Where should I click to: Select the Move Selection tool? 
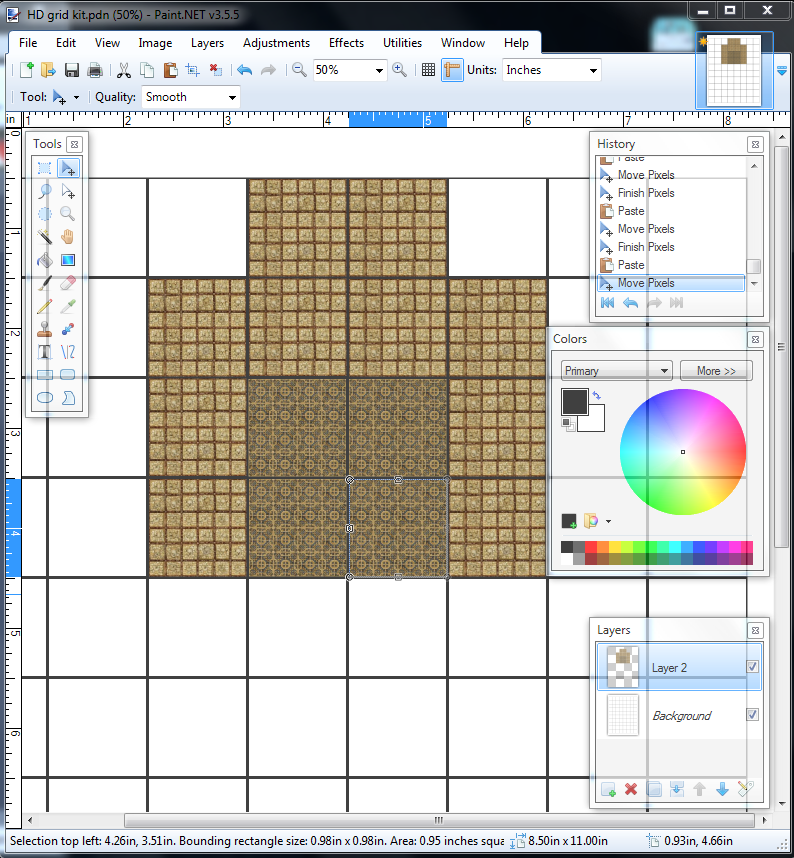pyautogui.click(x=68, y=191)
